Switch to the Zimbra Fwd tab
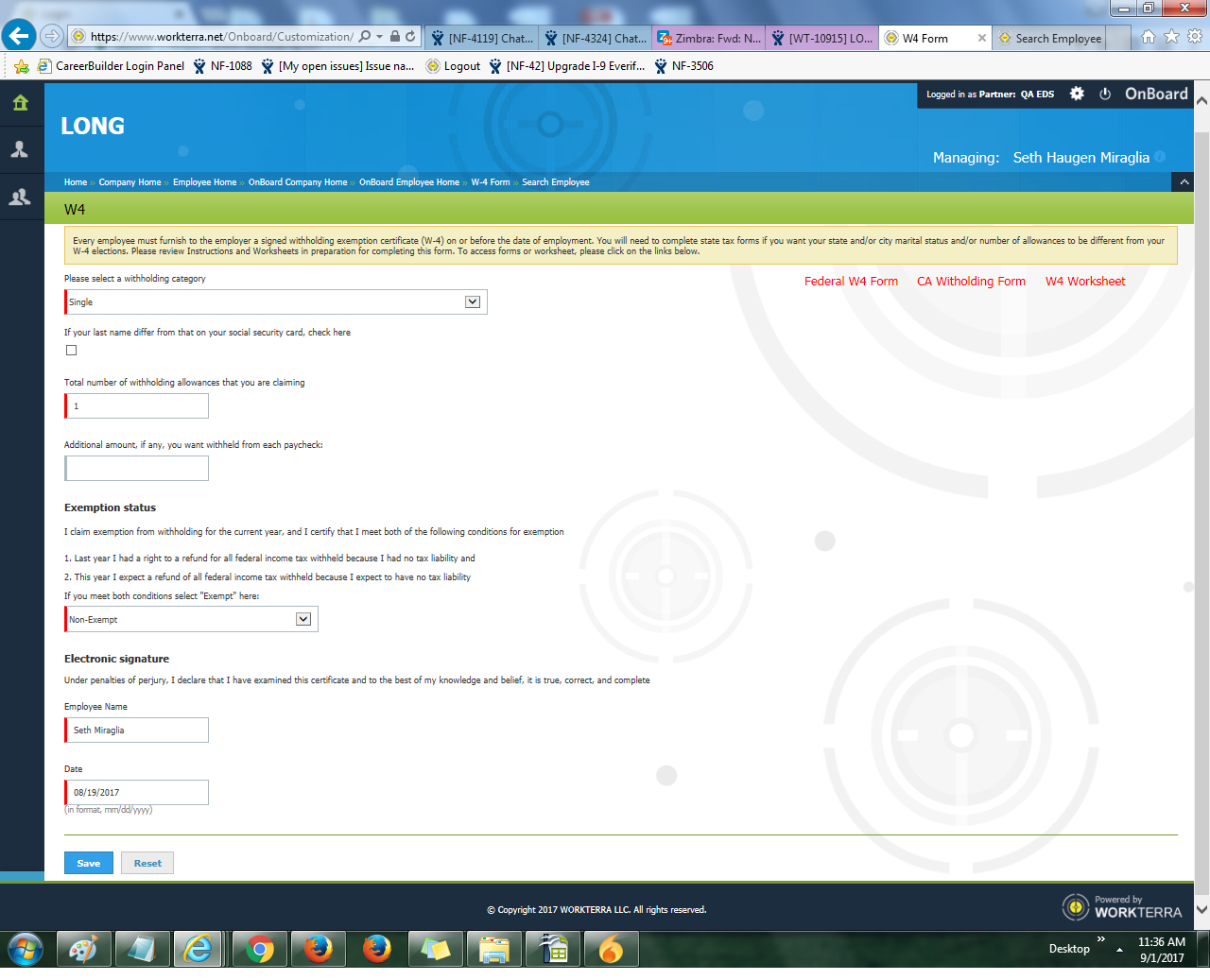The height and width of the screenshot is (980, 1210). (x=708, y=38)
